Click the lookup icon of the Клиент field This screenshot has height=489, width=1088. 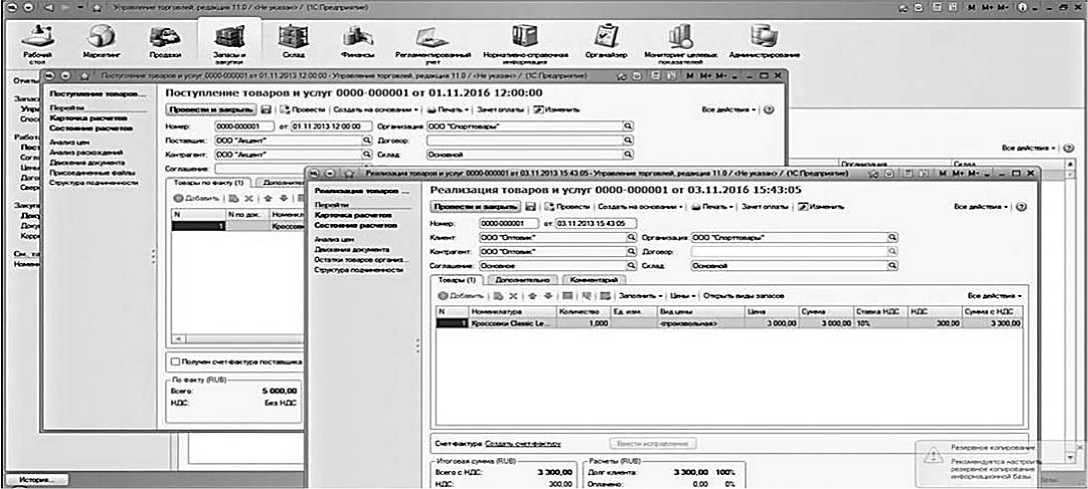(631, 237)
